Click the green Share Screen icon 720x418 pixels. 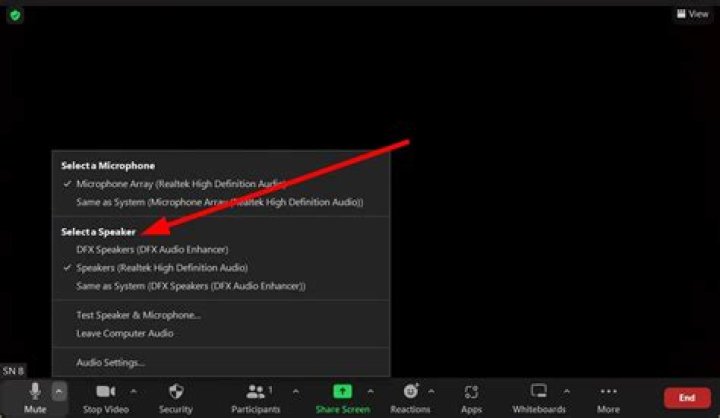point(342,391)
